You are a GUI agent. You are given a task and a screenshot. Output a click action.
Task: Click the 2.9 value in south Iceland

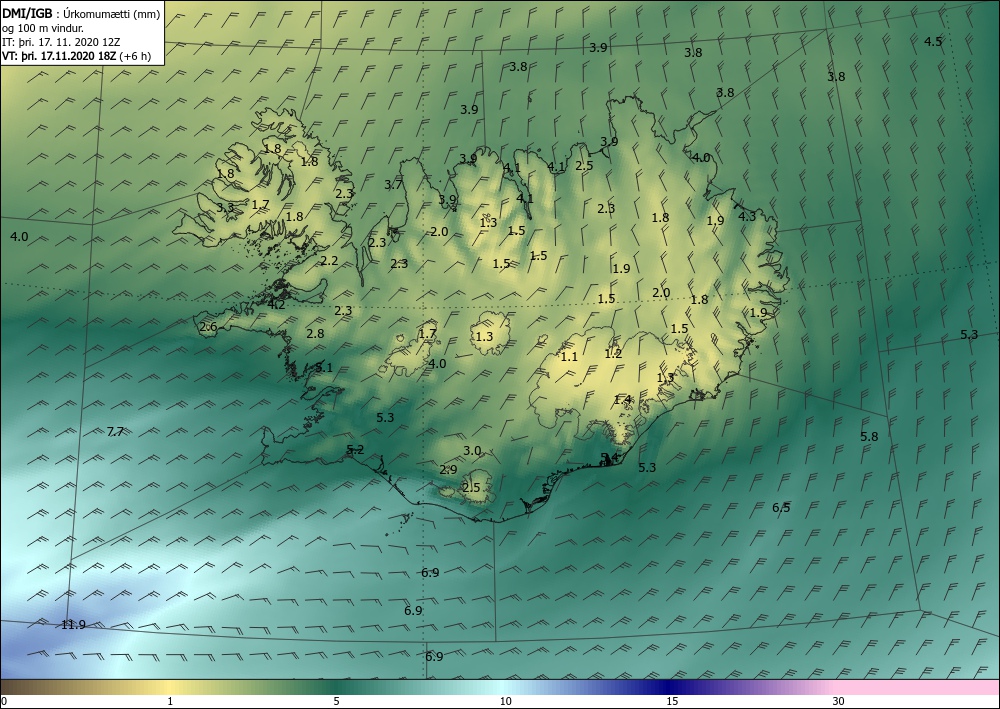click(448, 469)
